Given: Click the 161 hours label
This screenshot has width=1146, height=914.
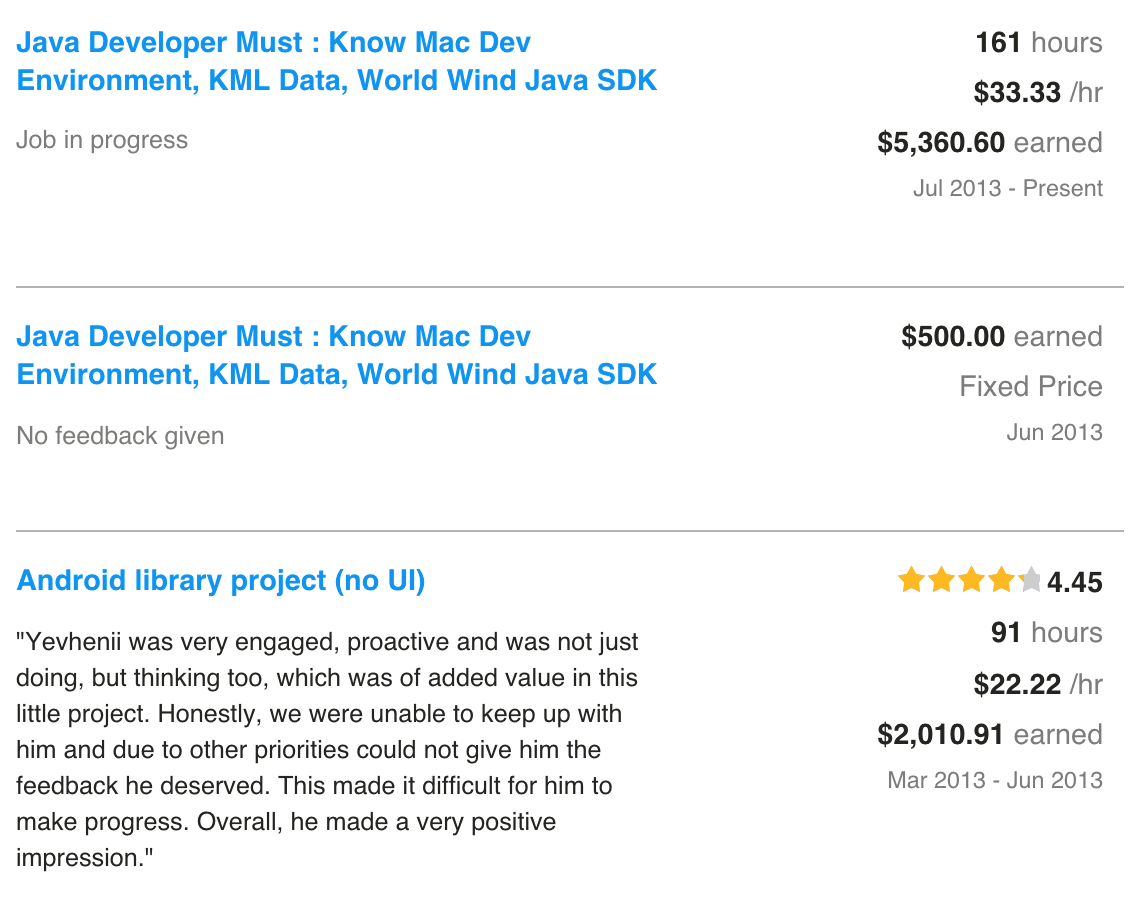Looking at the screenshot, I should coord(1039,42).
